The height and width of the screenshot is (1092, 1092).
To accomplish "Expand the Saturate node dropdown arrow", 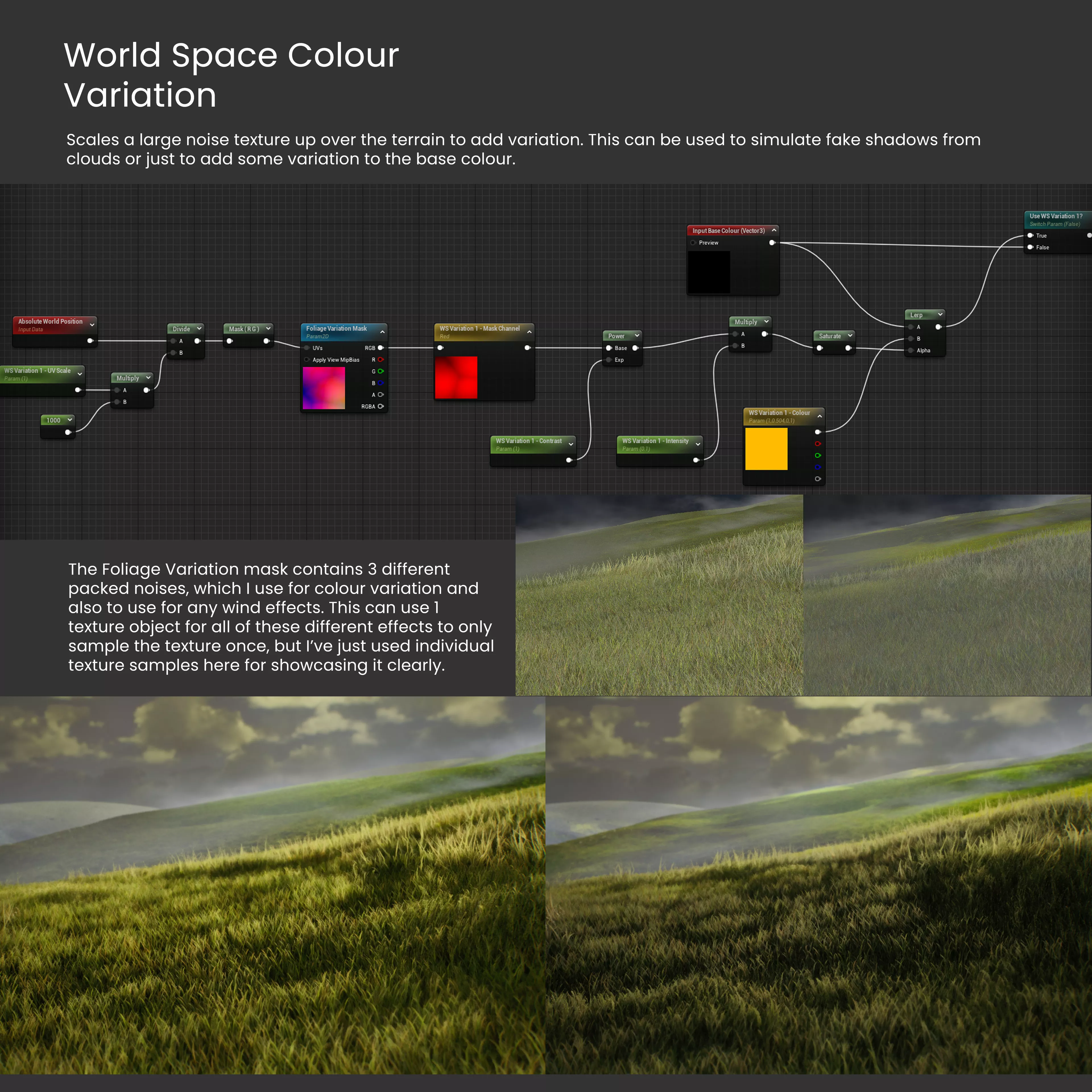I will 849,336.
